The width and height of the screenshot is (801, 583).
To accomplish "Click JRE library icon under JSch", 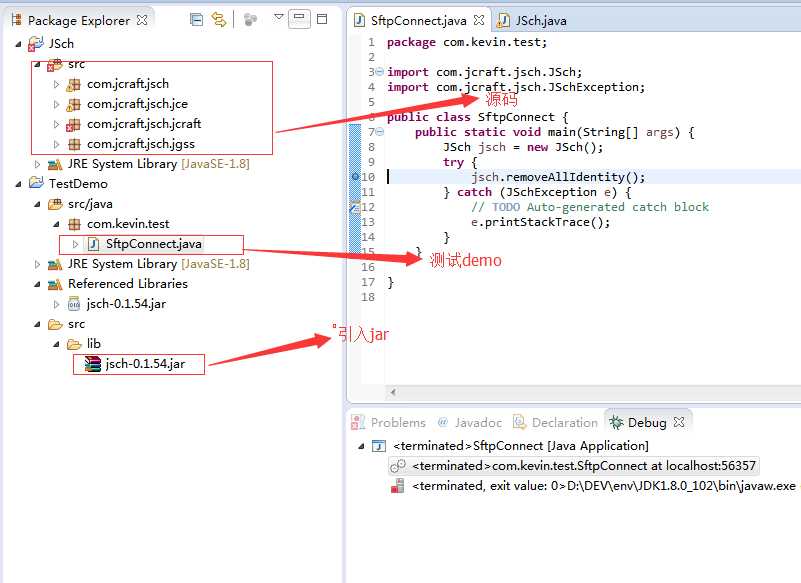I will point(55,165).
